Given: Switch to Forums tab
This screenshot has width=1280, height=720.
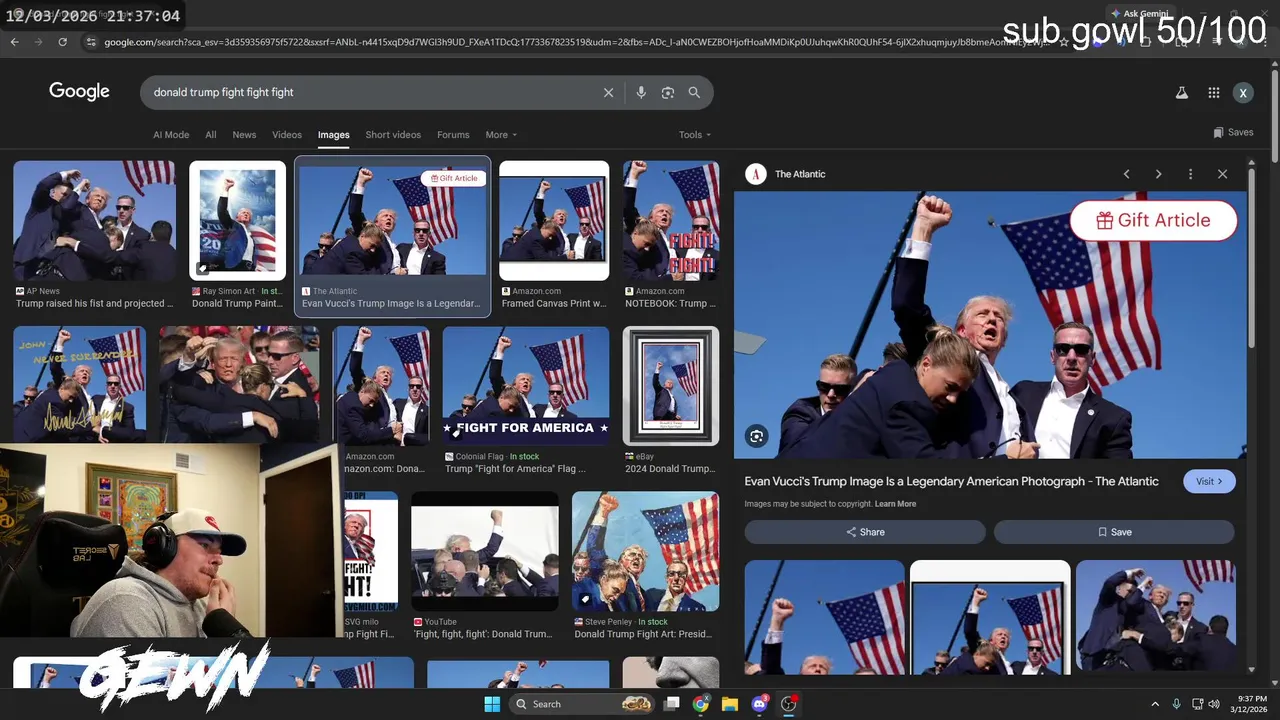Looking at the screenshot, I should click(x=453, y=135).
